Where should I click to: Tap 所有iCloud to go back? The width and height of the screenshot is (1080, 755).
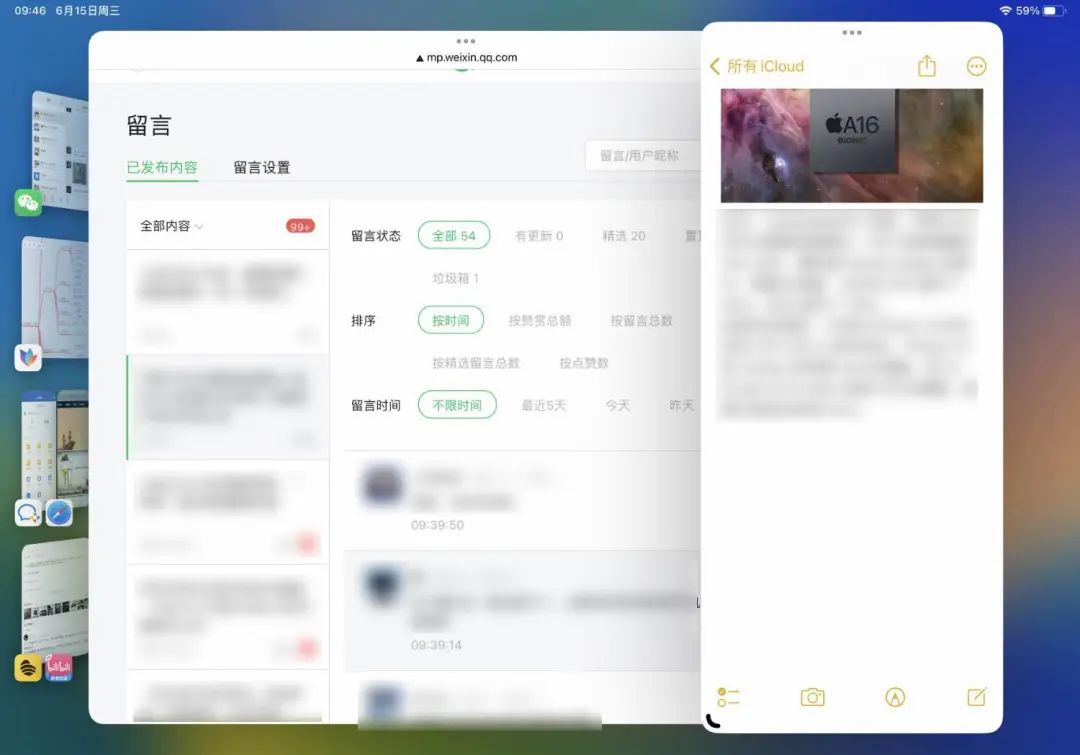click(x=761, y=66)
